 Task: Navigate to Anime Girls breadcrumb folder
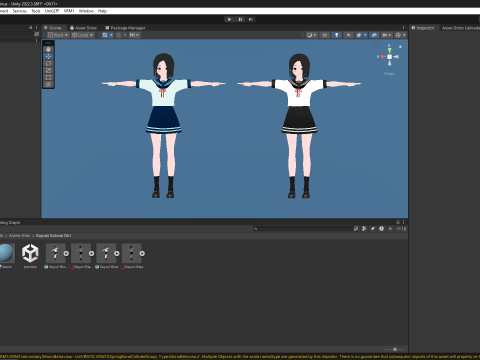coord(19,236)
